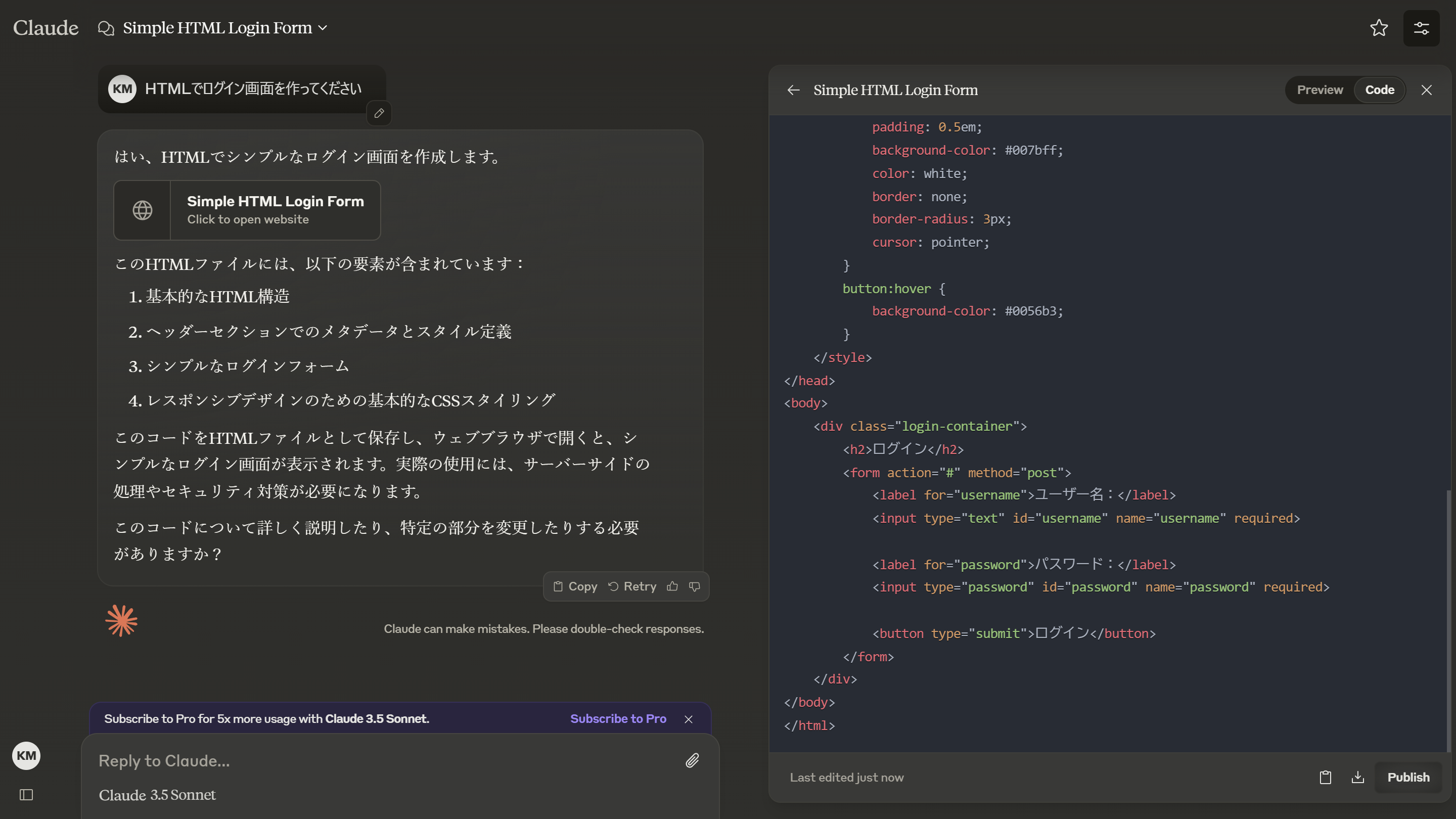This screenshot has height=819, width=1456.
Task: Click the Reply to Claude input field
Action: [384, 760]
